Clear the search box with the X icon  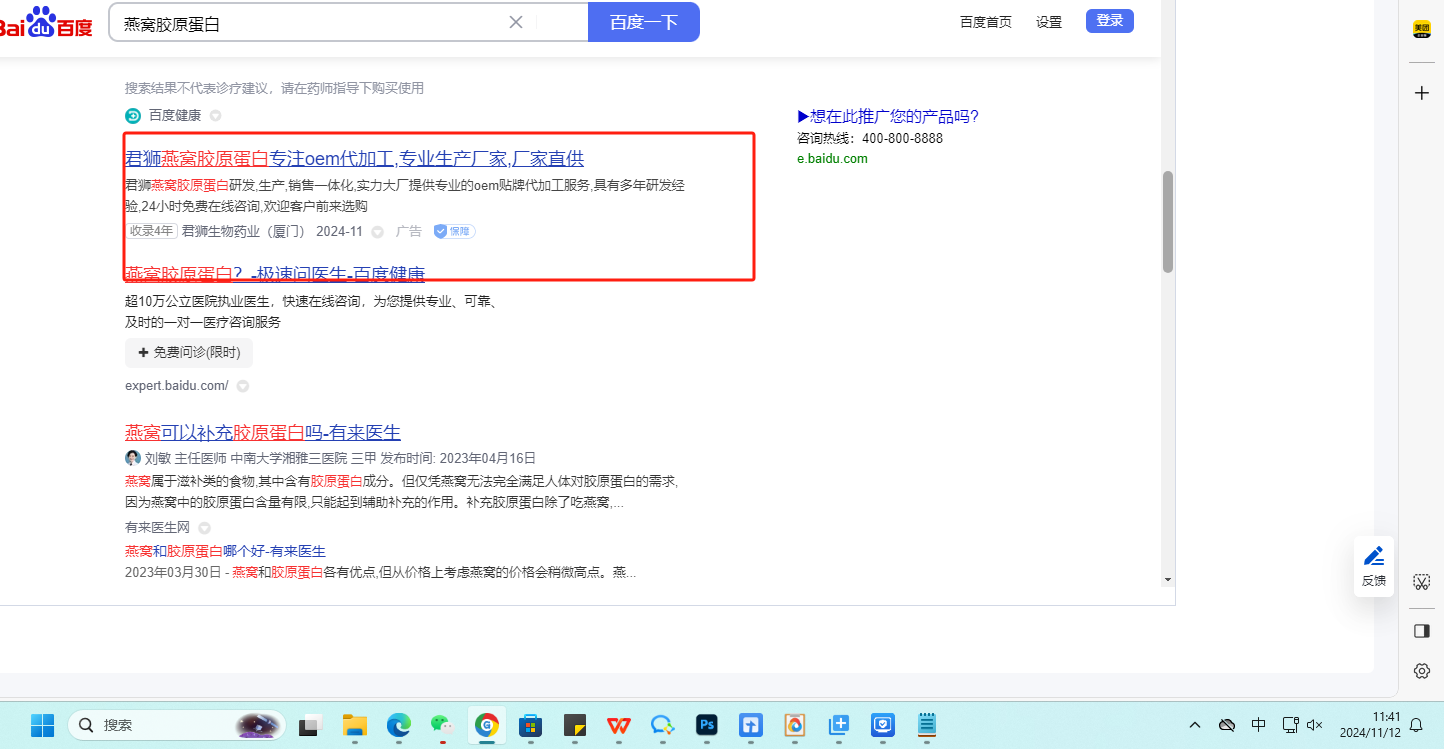pos(516,22)
